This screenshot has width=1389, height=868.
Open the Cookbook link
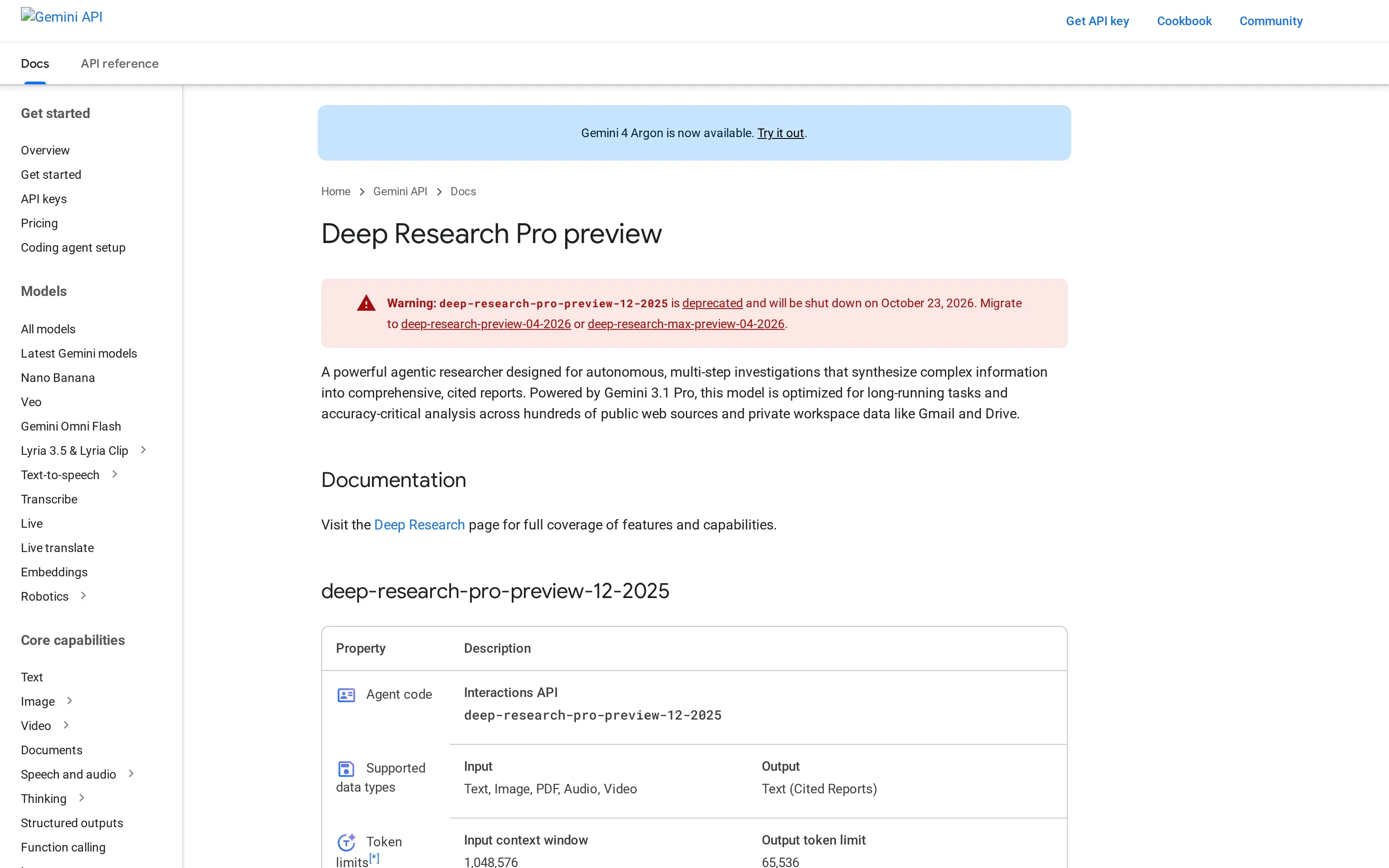[x=1184, y=21]
